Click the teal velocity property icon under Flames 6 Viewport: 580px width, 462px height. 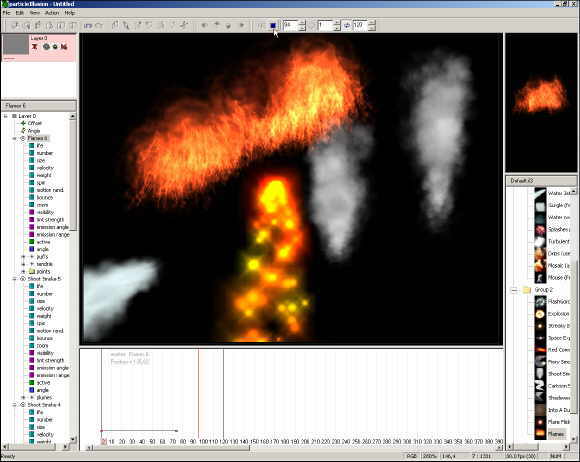pos(32,168)
